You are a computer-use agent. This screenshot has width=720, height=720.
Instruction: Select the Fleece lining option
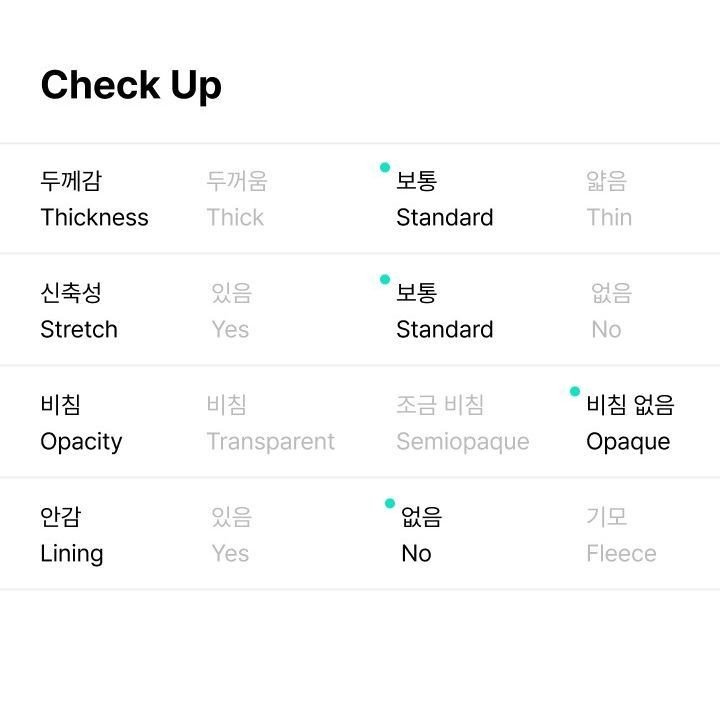click(x=621, y=535)
